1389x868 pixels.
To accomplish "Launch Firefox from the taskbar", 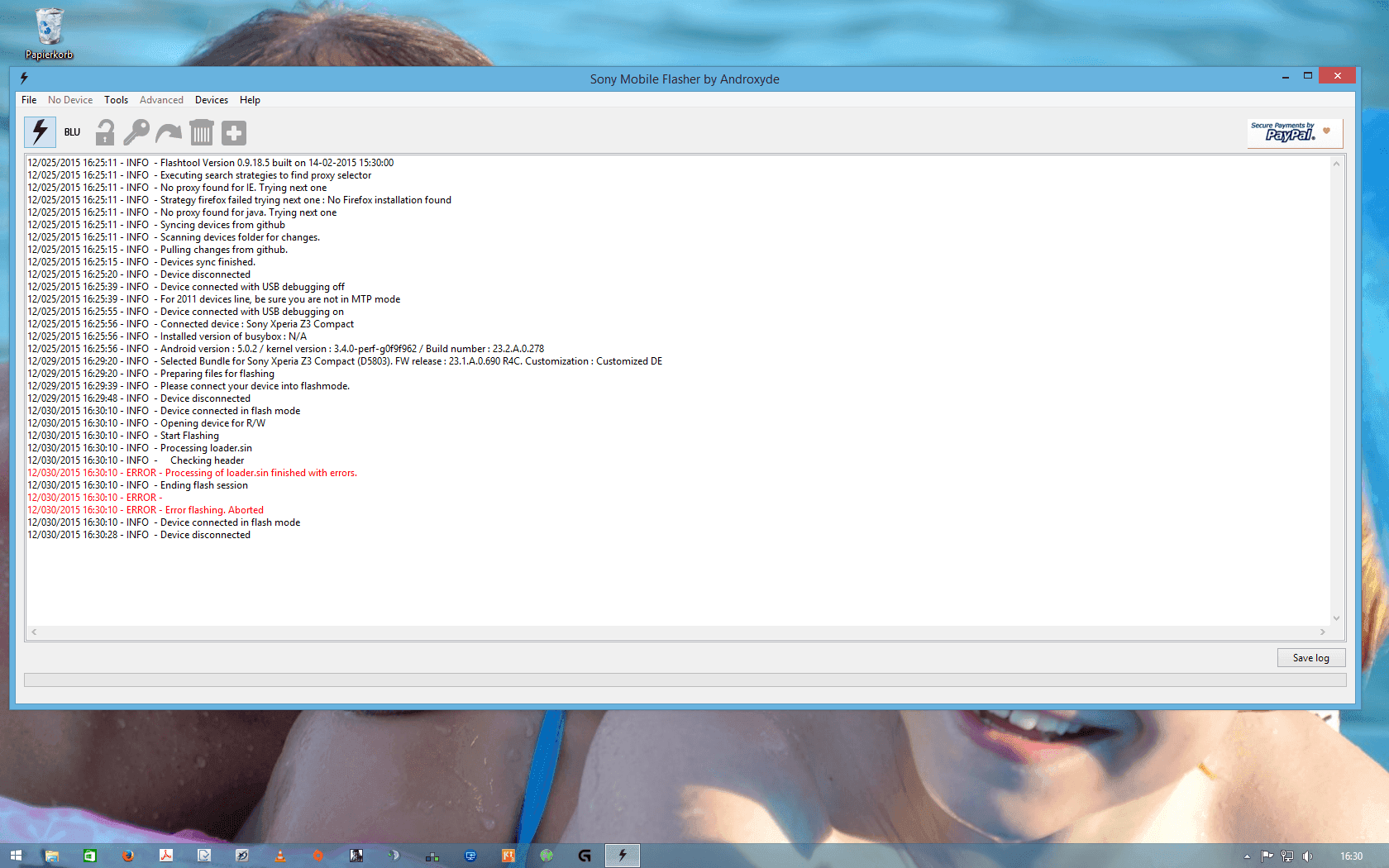I will point(127,856).
